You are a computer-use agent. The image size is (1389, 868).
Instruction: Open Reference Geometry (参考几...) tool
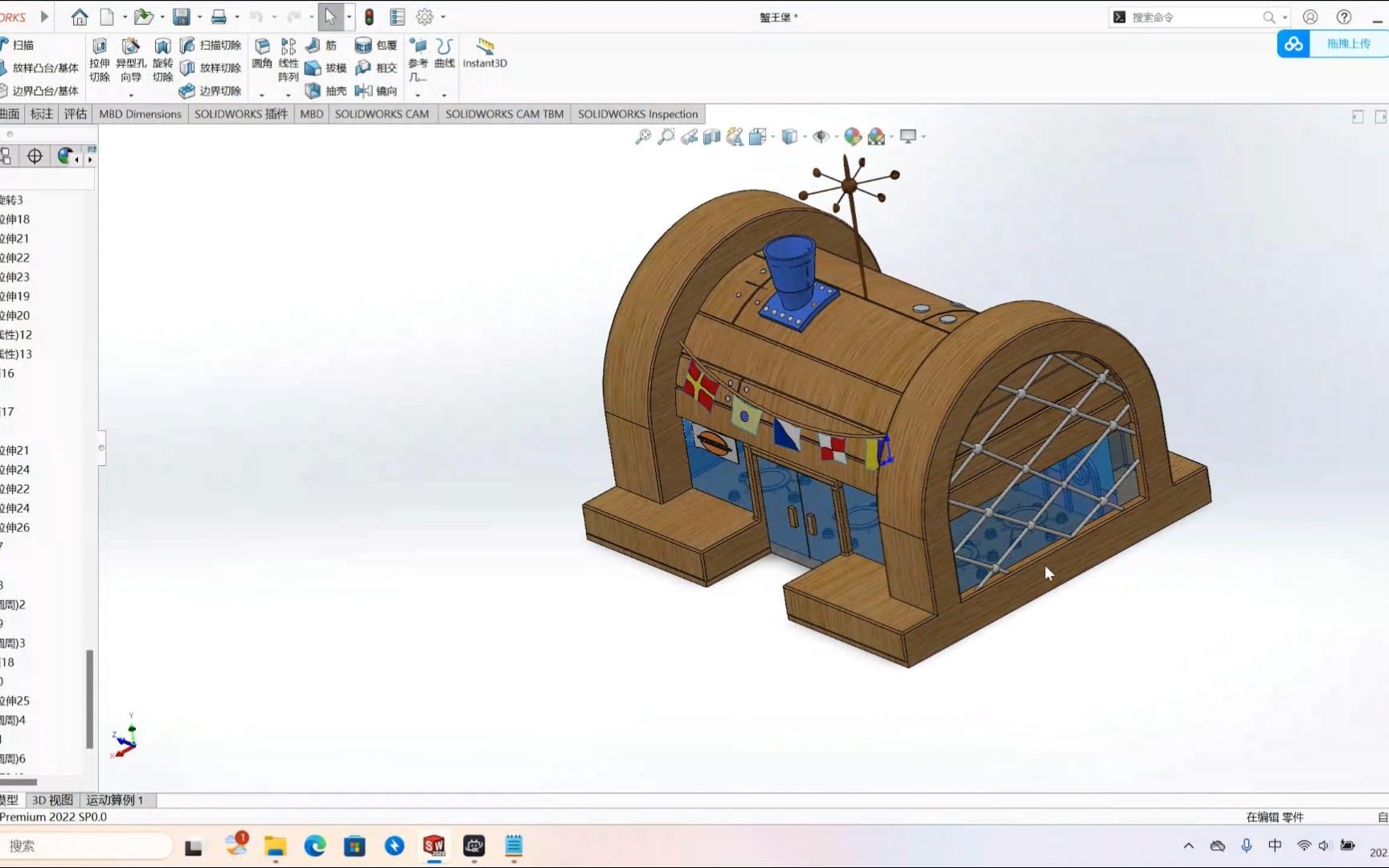(418, 60)
